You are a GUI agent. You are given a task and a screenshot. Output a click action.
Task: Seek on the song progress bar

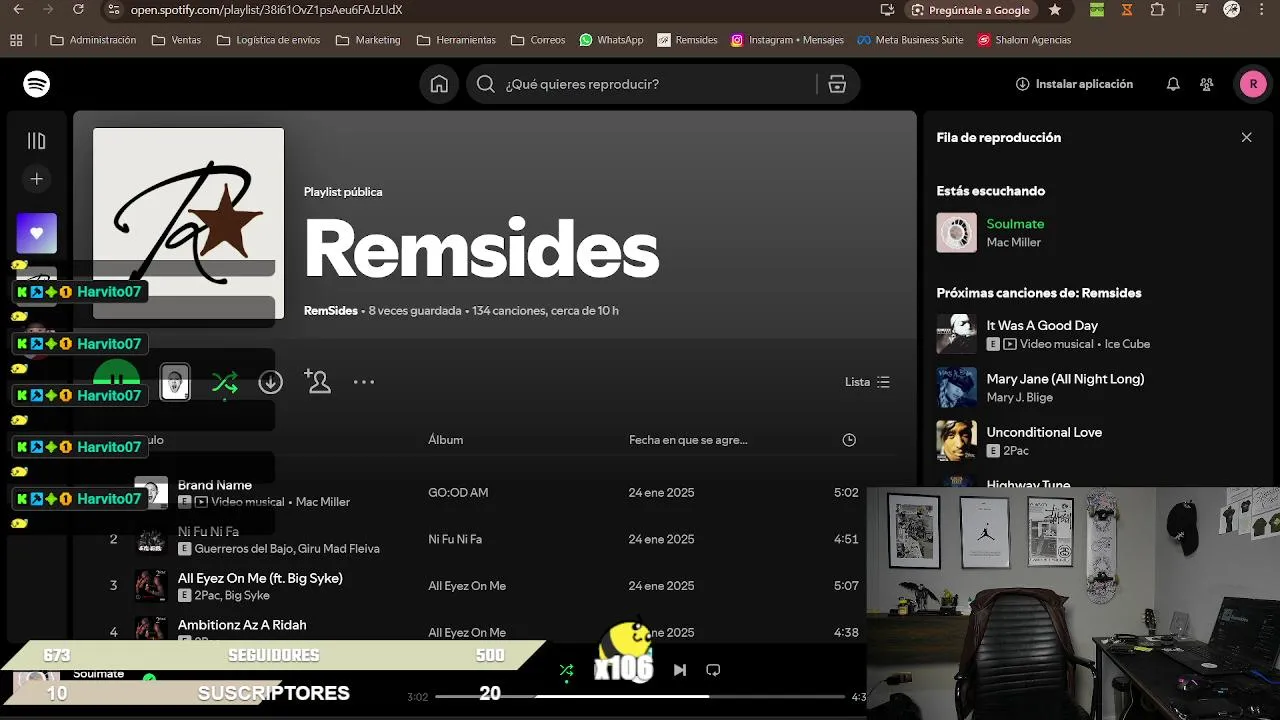tap(640, 696)
